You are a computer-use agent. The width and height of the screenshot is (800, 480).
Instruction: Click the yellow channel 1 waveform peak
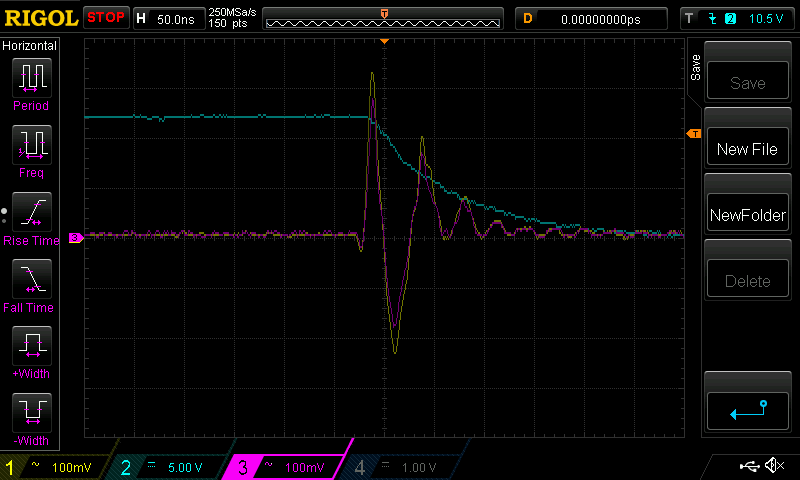(372, 74)
